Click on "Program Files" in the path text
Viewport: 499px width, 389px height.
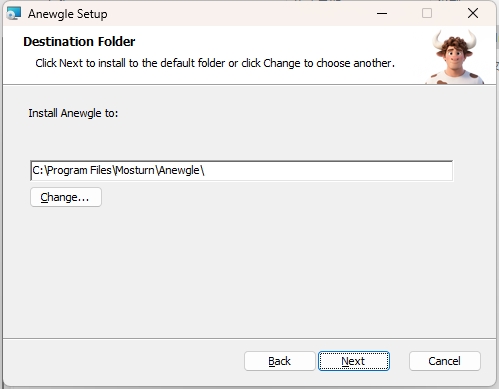79,171
